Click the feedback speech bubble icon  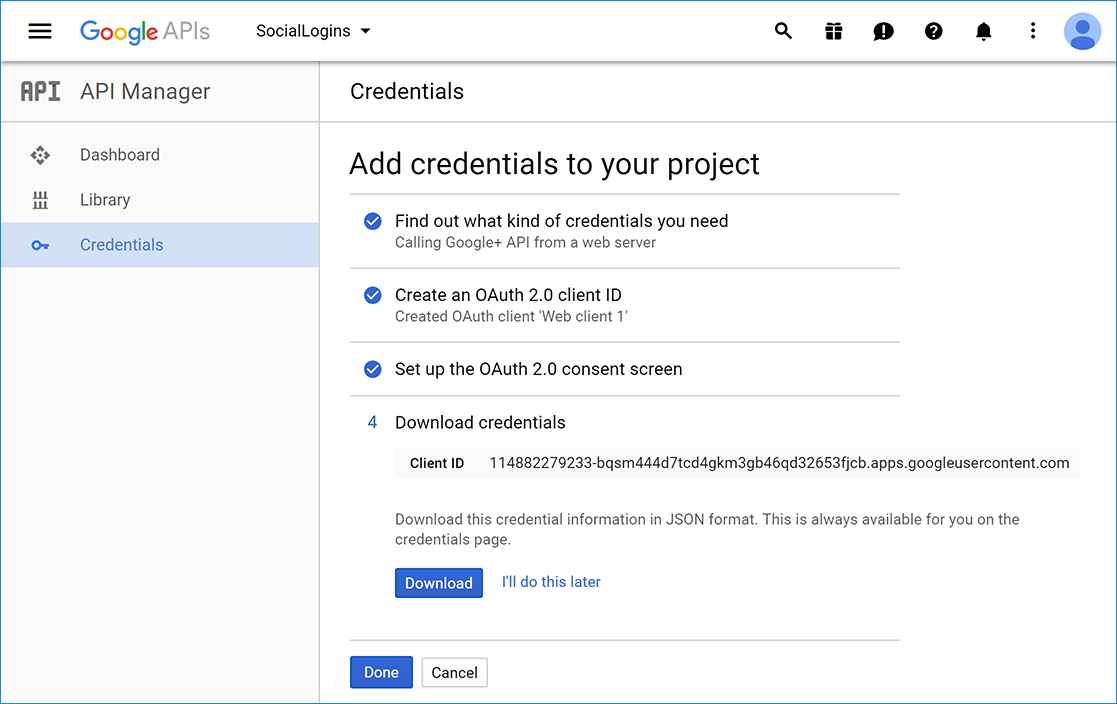coord(883,31)
